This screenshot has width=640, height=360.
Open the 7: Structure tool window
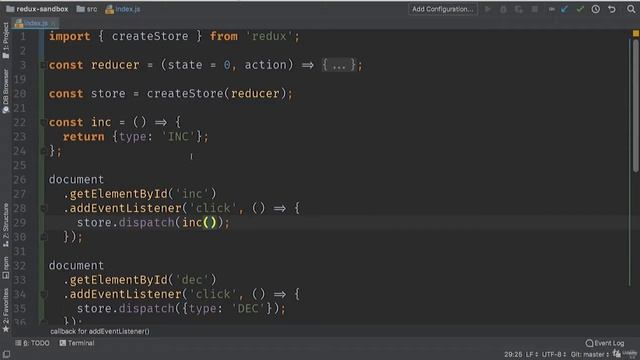(x=6, y=225)
